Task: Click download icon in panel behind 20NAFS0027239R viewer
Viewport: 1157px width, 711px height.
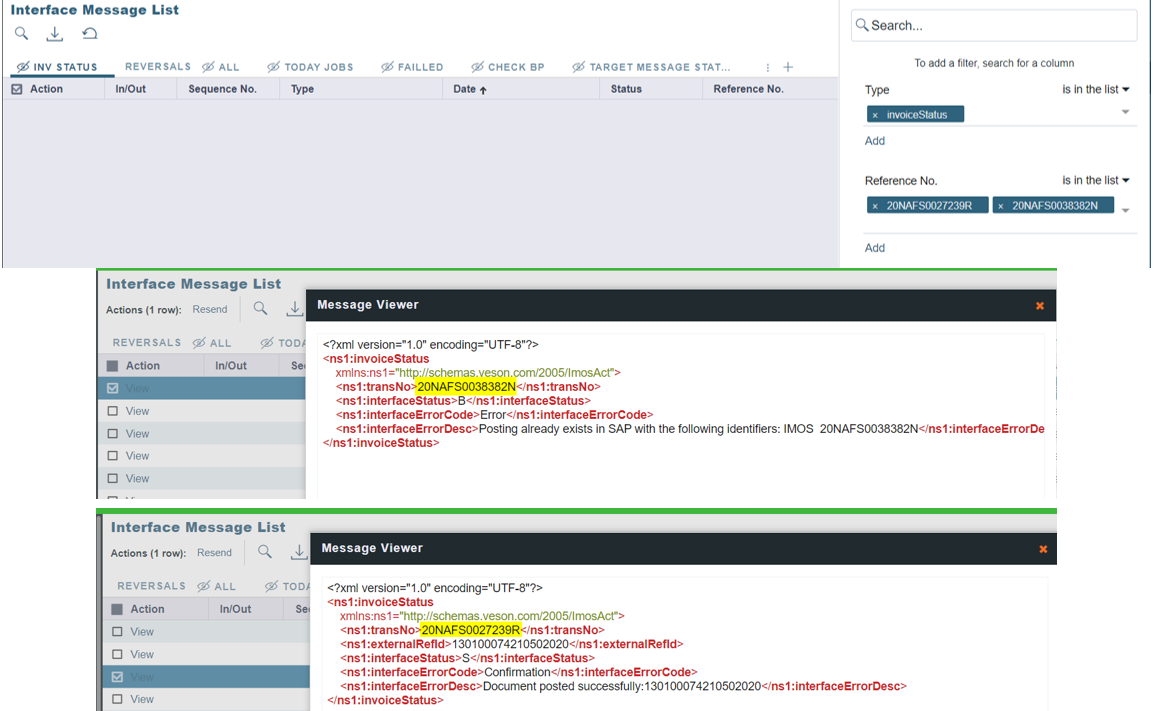Action: (299, 552)
